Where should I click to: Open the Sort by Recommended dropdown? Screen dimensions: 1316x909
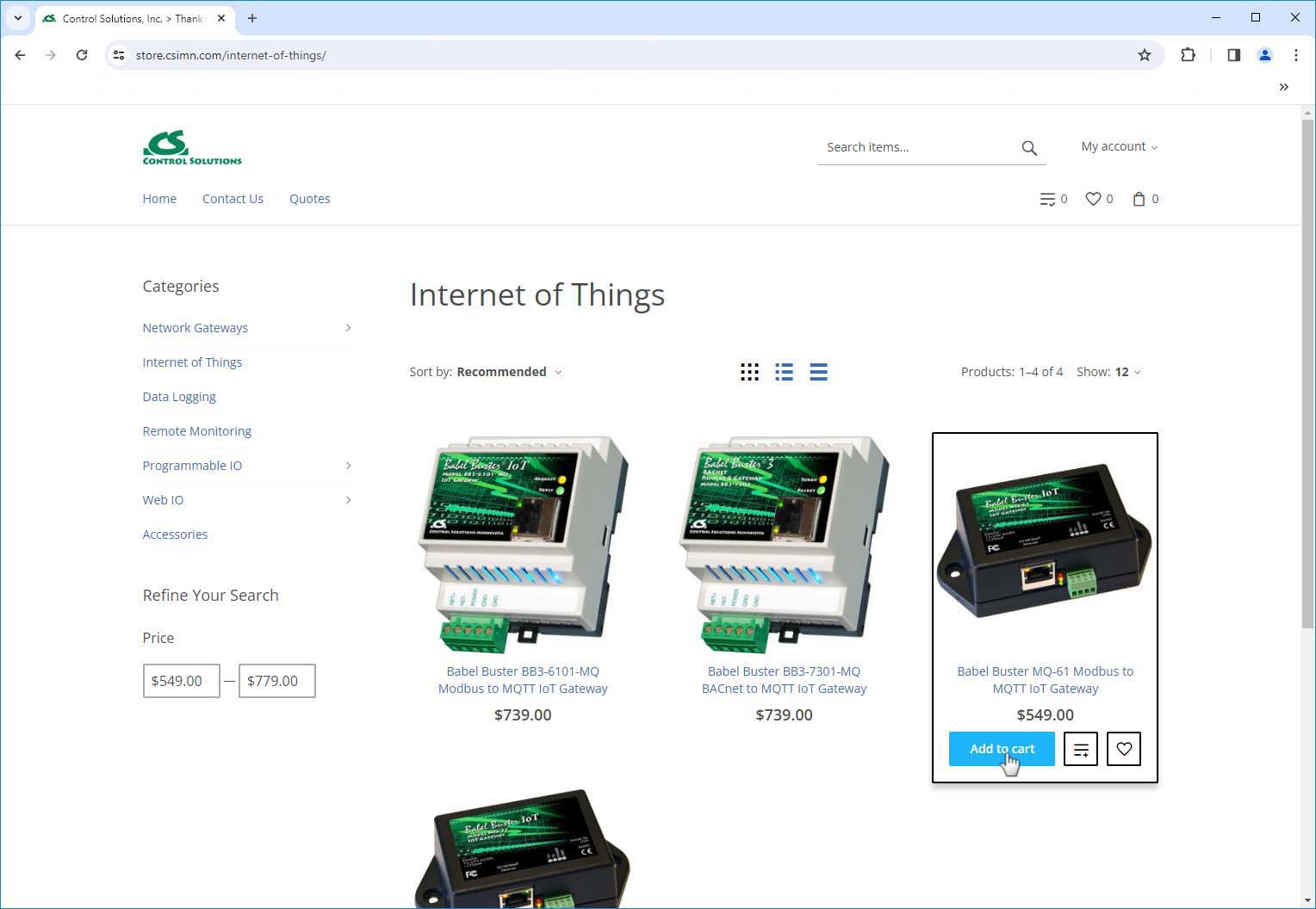[x=508, y=372]
